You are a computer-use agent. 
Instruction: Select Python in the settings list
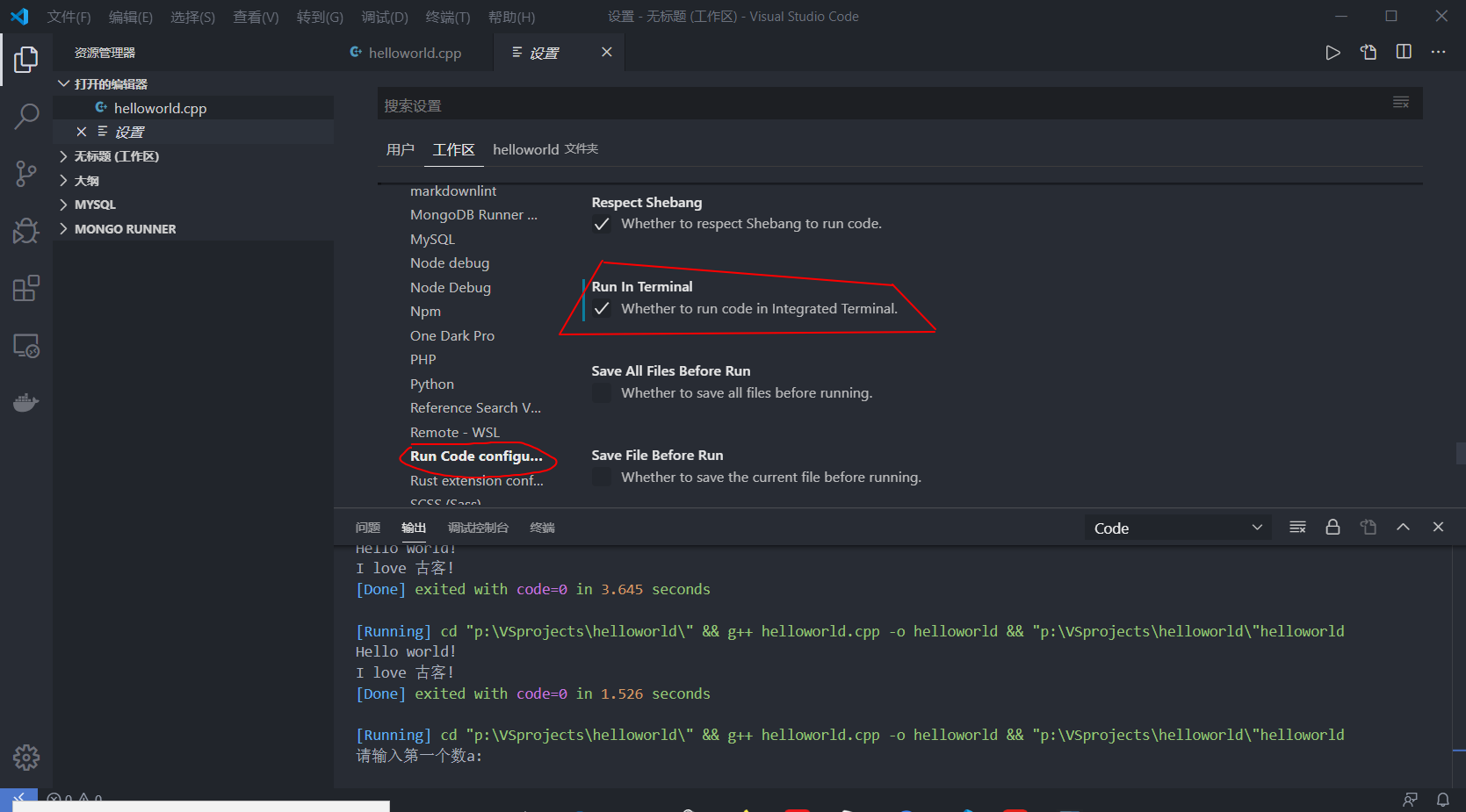[432, 384]
